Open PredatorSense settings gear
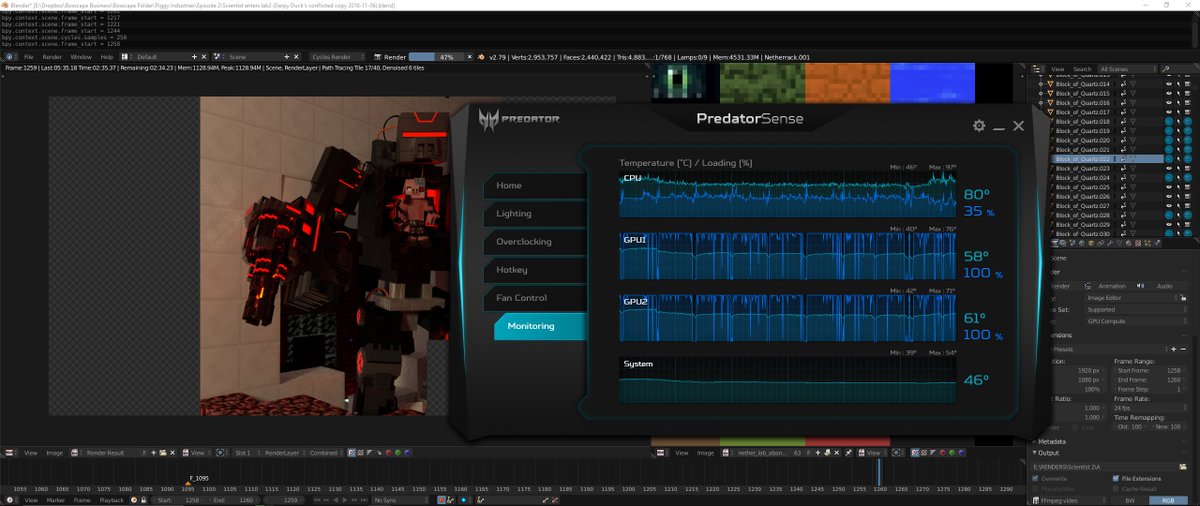1200x506 pixels. (979, 126)
